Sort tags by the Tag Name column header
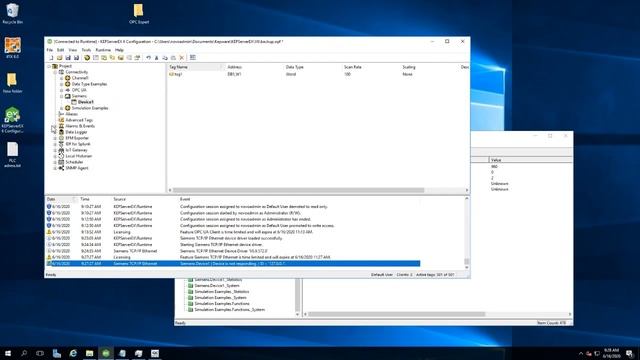The width and height of the screenshot is (640, 360). [x=196, y=67]
